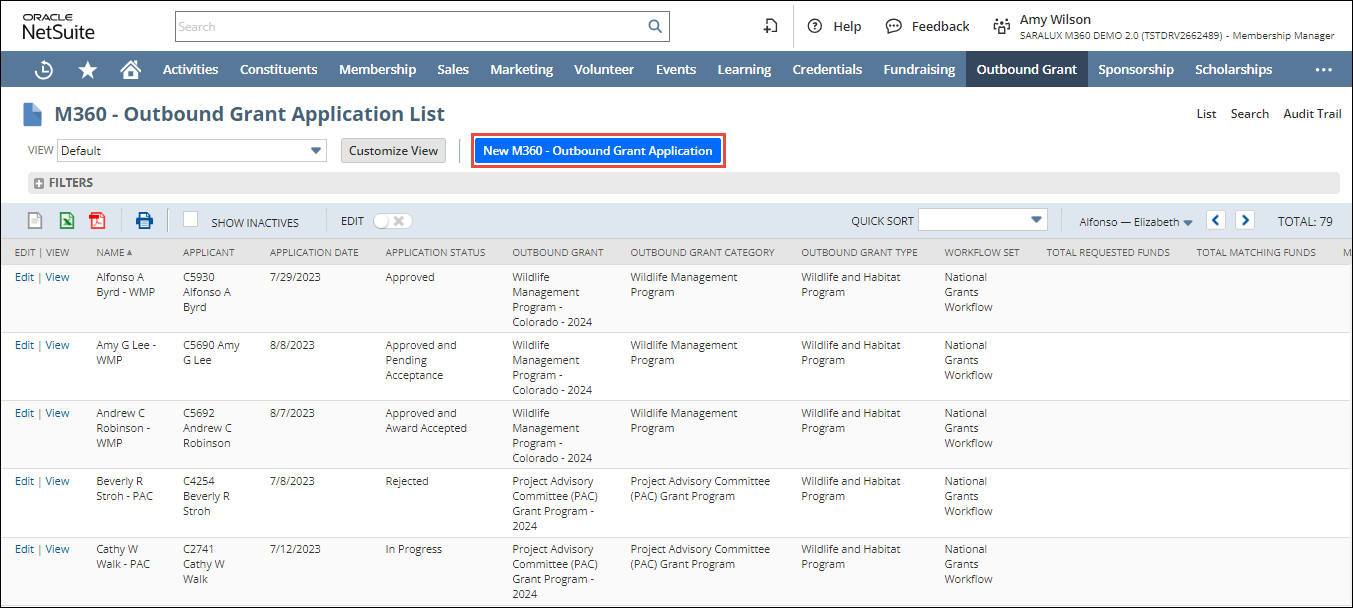Screen dimensions: 1353x608
Task: Export list as PDF icon
Action: [97, 221]
